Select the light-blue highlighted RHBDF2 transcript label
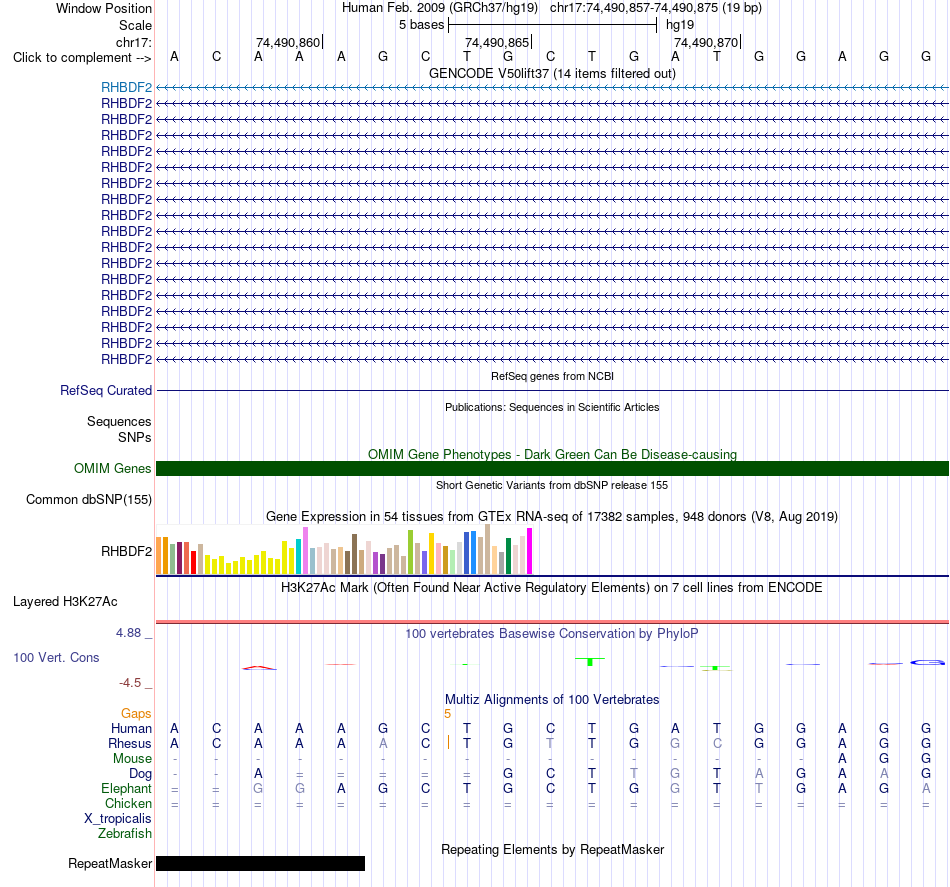This screenshot has height=887, width=950. 126,87
